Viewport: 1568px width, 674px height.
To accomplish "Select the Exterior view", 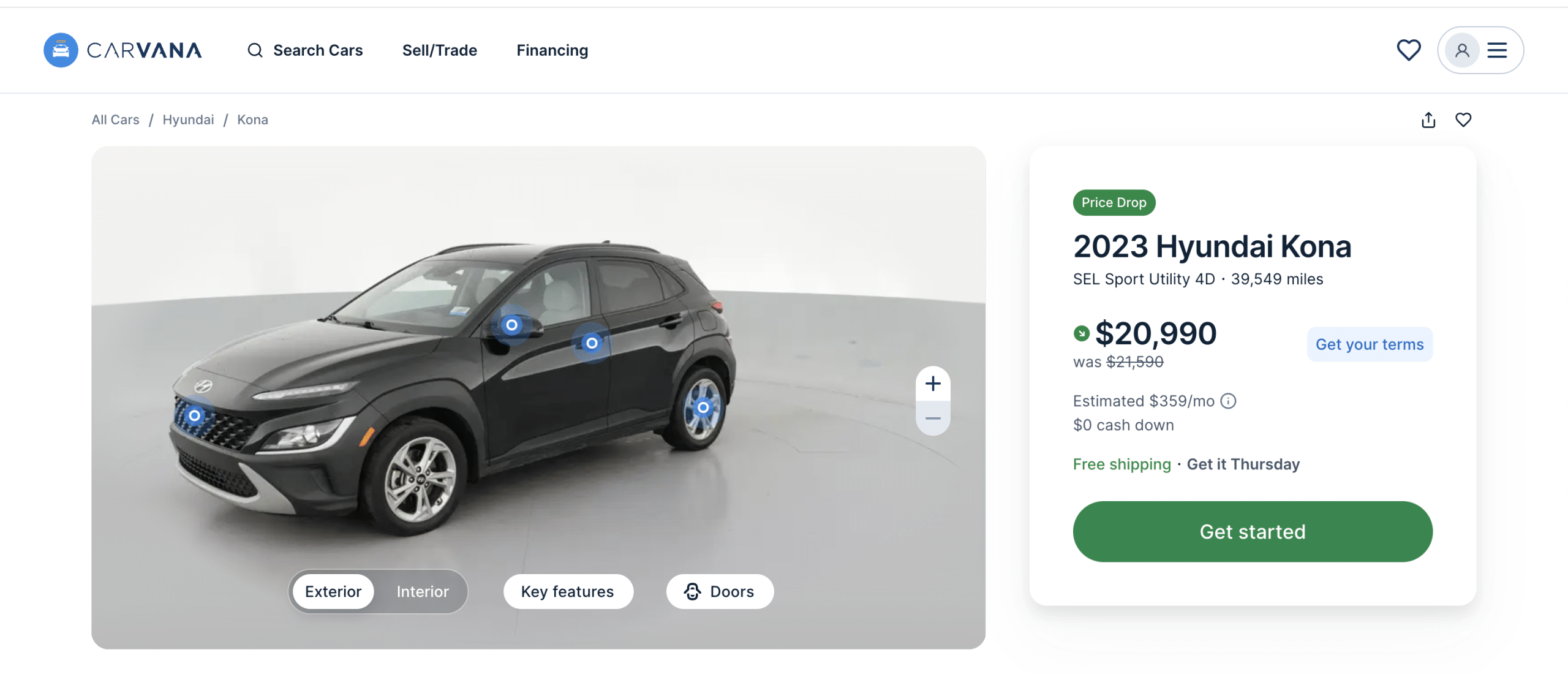I will [333, 591].
